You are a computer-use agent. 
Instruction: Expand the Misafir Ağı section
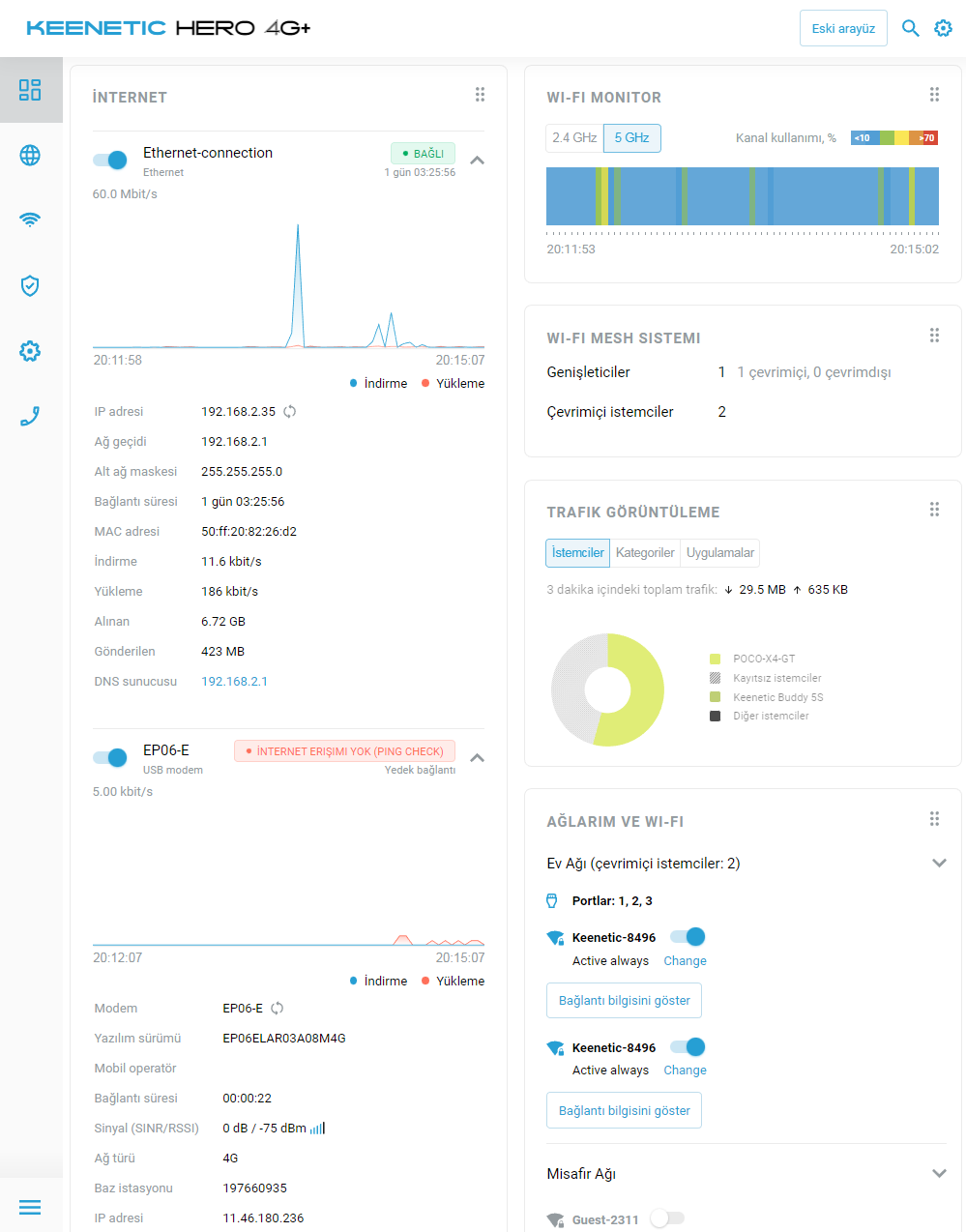click(x=938, y=1174)
